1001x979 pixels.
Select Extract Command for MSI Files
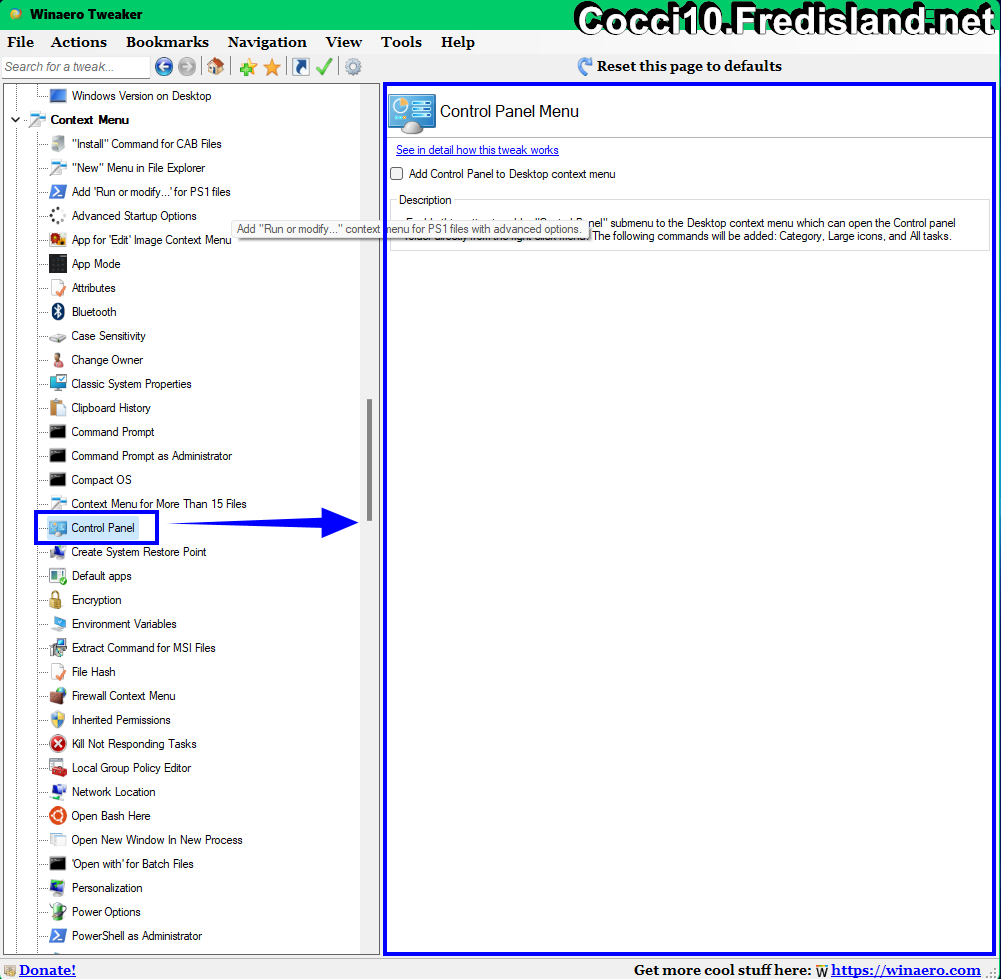144,648
